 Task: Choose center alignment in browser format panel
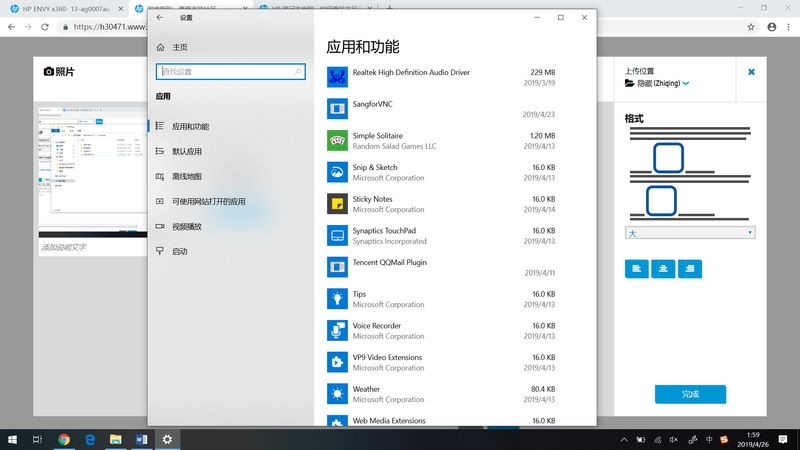coord(663,269)
